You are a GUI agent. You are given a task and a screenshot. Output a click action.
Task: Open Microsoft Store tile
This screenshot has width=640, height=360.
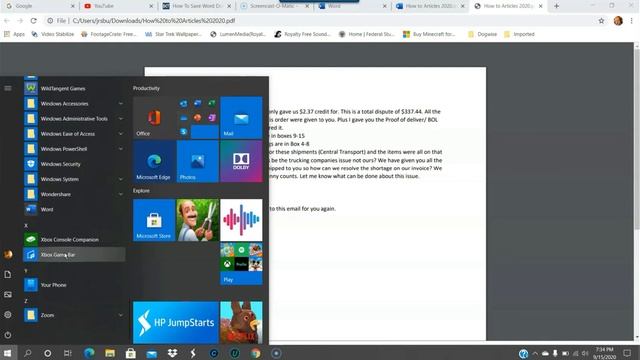[154, 220]
